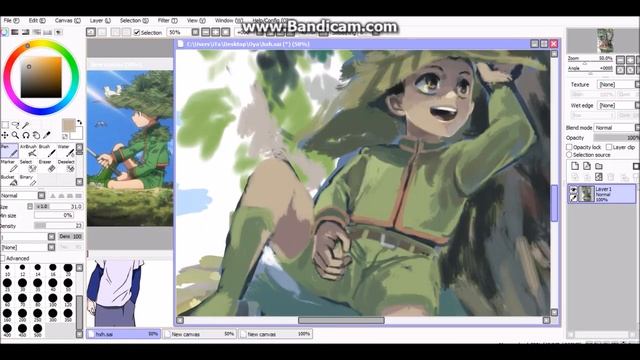This screenshot has width=640, height=360.
Task: Tick the Advanced settings checkbox
Action: 3,258
